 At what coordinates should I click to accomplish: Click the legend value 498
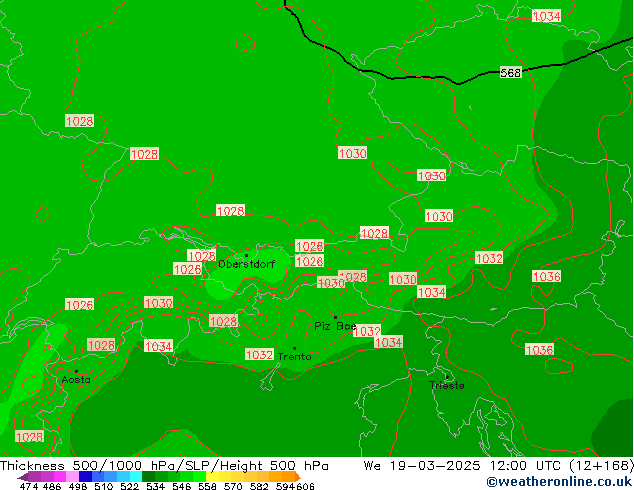click(78, 486)
